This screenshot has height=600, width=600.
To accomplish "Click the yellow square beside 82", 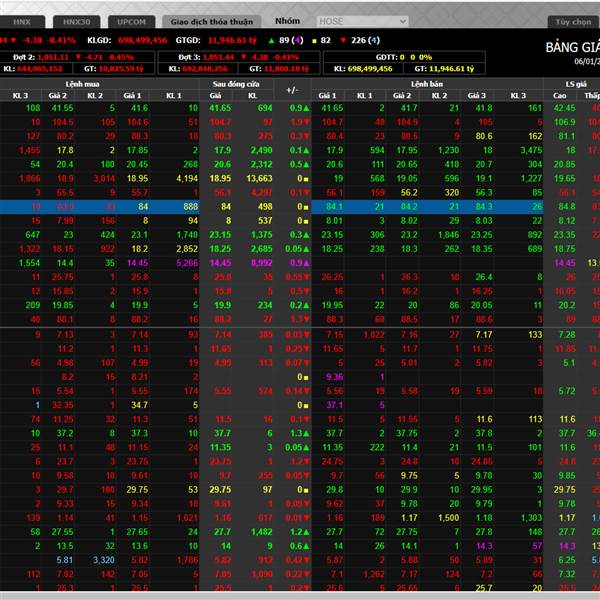I will (314, 41).
